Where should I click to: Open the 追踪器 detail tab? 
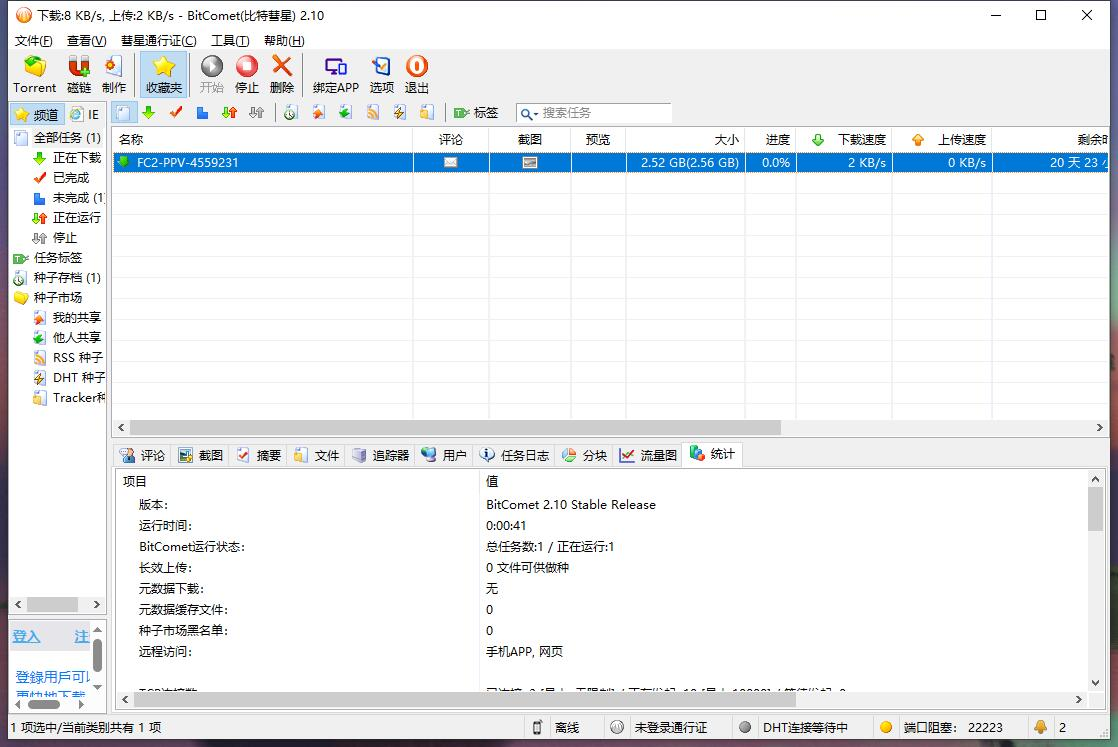point(381,455)
